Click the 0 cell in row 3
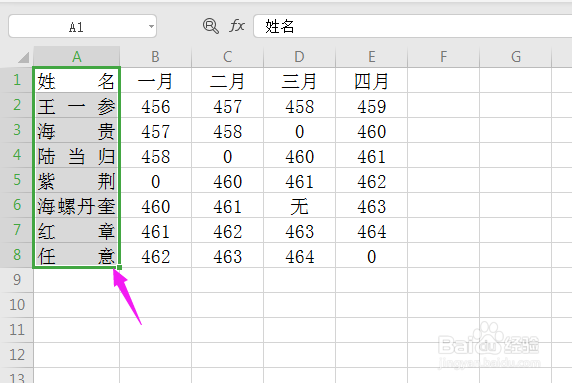Image resolution: width=572 pixels, height=383 pixels. click(299, 130)
